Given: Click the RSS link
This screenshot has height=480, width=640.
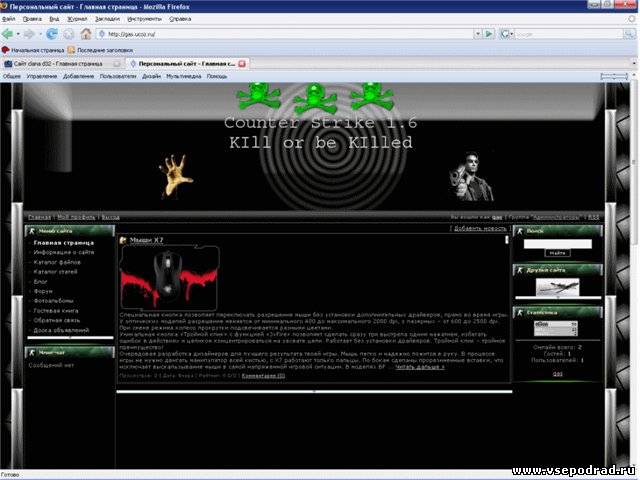Looking at the screenshot, I should (593, 217).
